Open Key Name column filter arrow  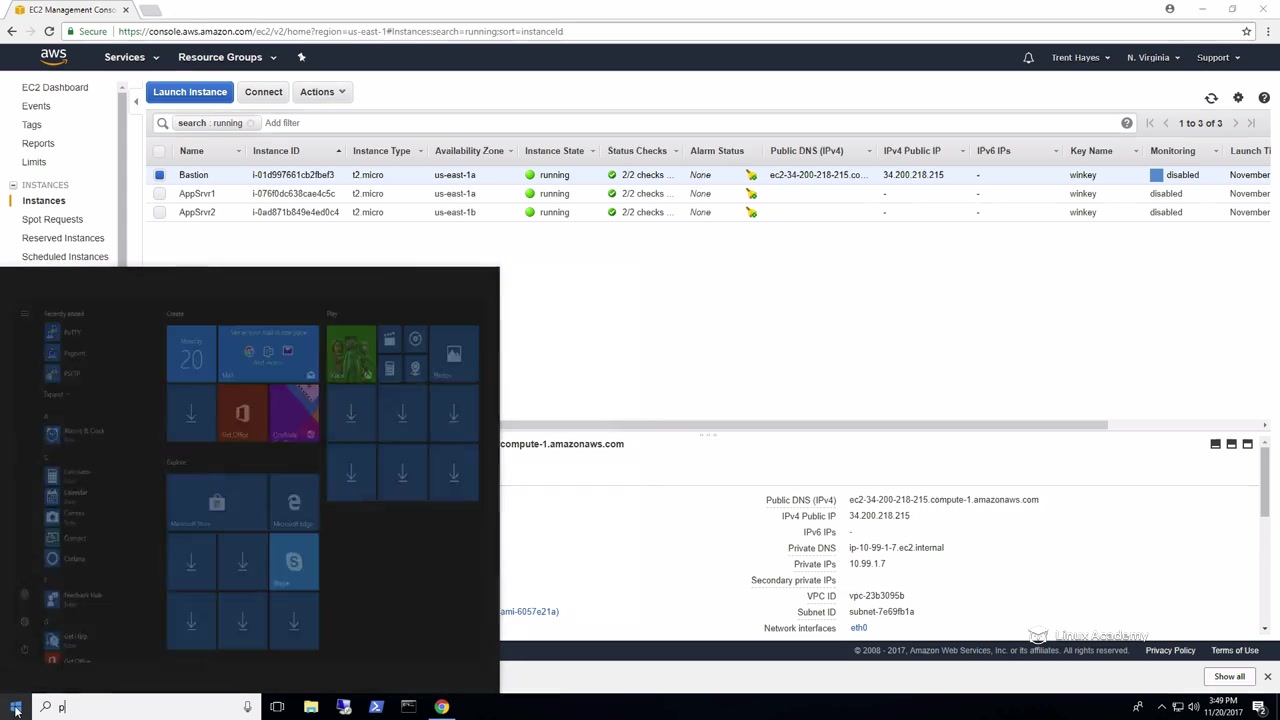pyautogui.click(x=1136, y=151)
